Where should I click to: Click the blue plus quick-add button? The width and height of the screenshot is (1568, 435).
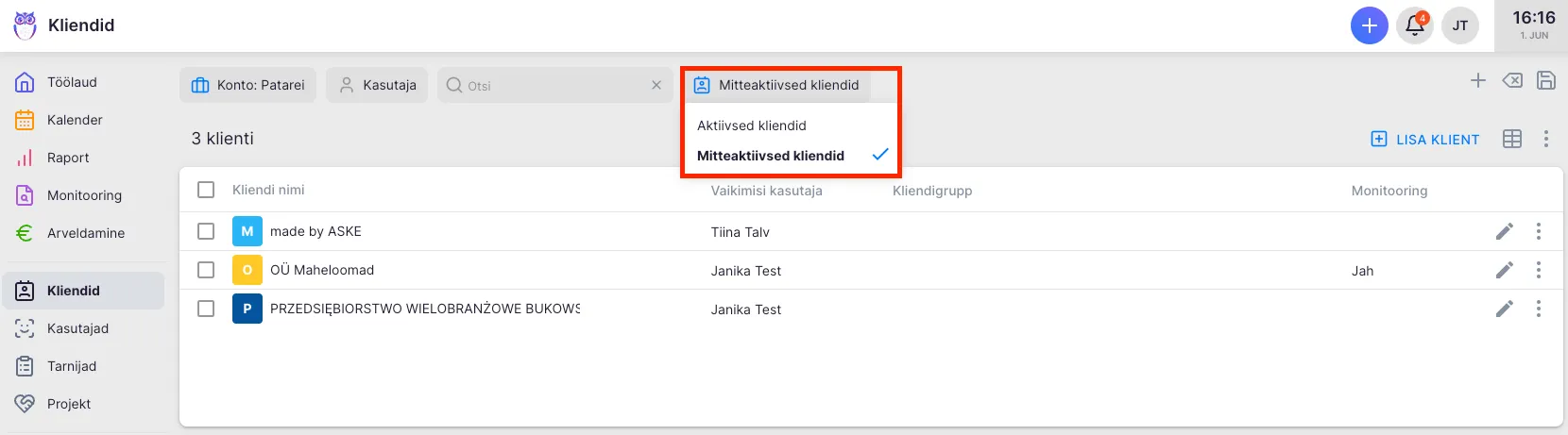[1369, 25]
